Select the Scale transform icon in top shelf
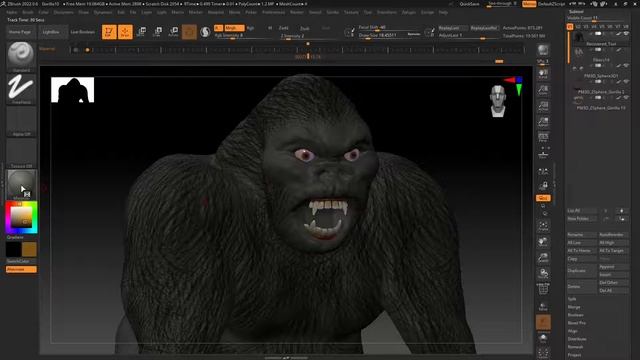The height and width of the screenshot is (360, 640). coord(158,32)
